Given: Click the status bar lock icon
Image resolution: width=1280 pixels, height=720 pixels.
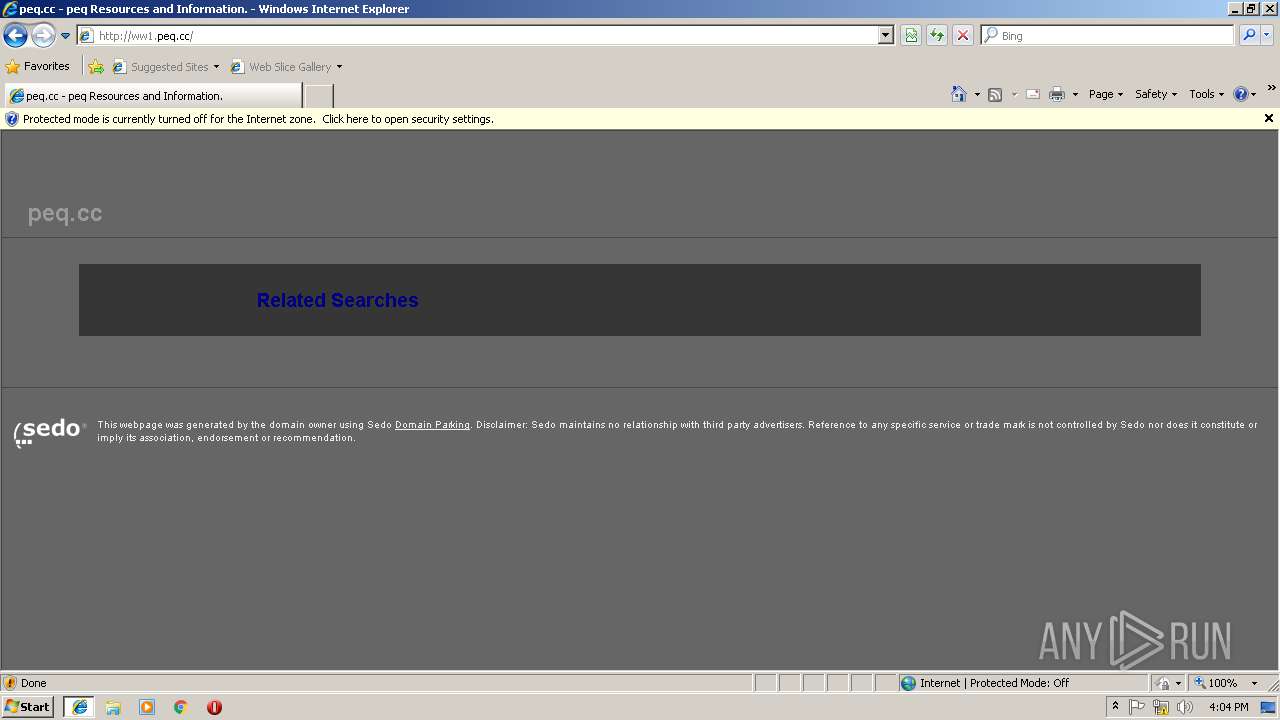Looking at the screenshot, I should [x=1163, y=683].
